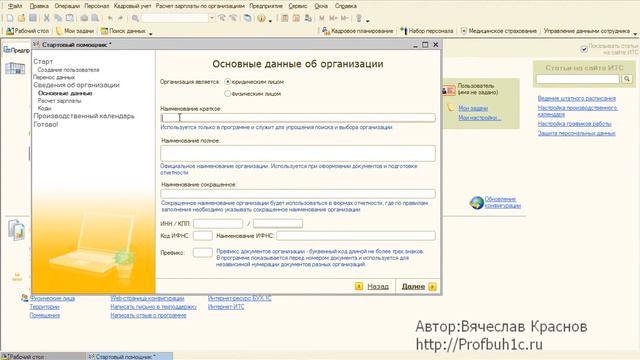Click the M+ memory toolbar button
This screenshot has height=360, width=640.
click(333, 18)
